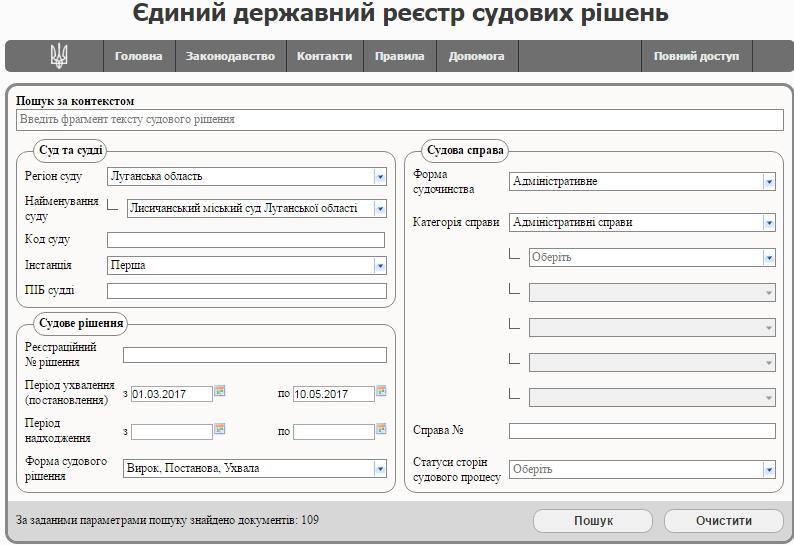Open the Форма судового рішення dropdown
This screenshot has height=545, width=794.
[380, 468]
